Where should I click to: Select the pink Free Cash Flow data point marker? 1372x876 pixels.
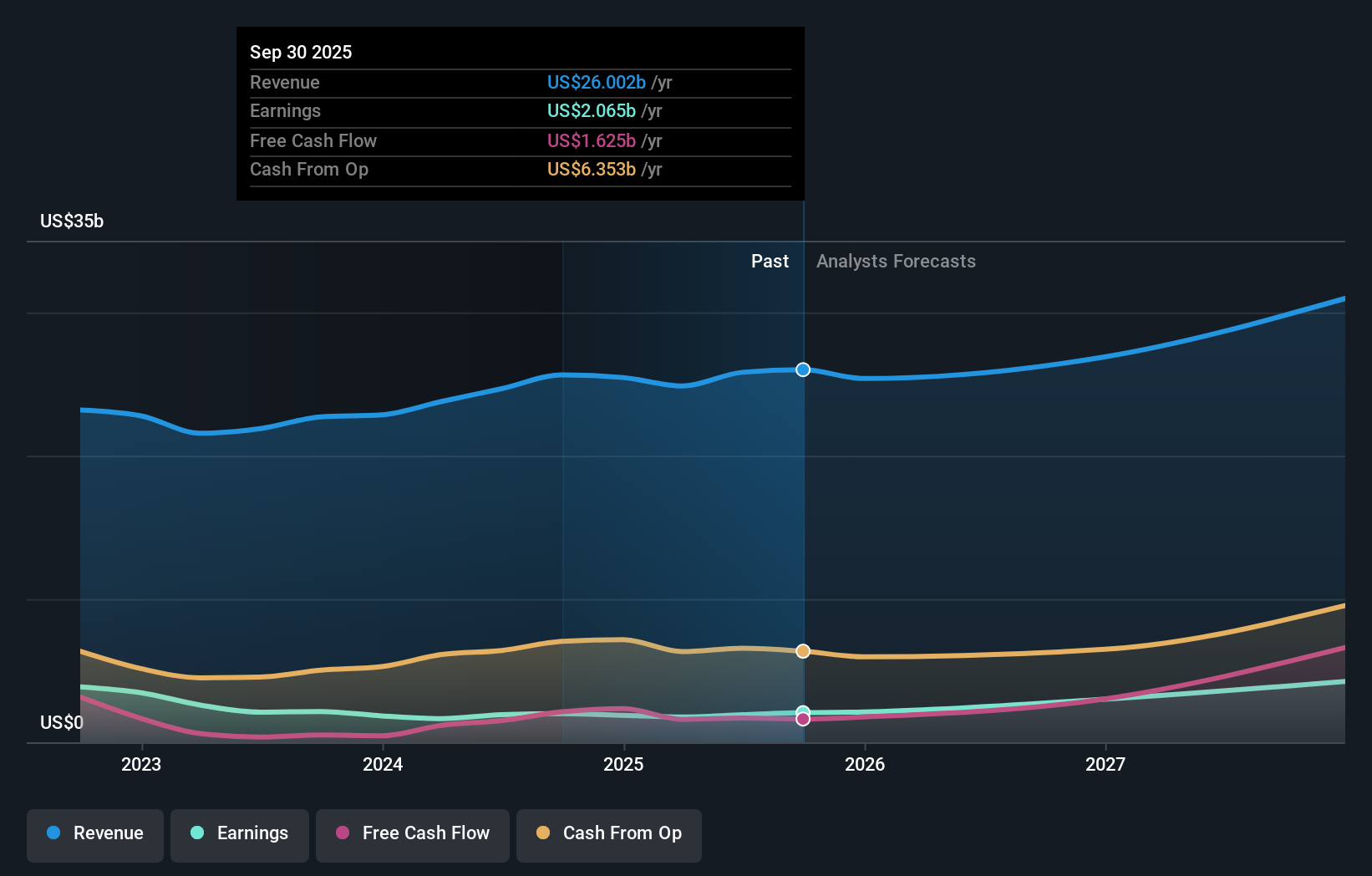[802, 719]
